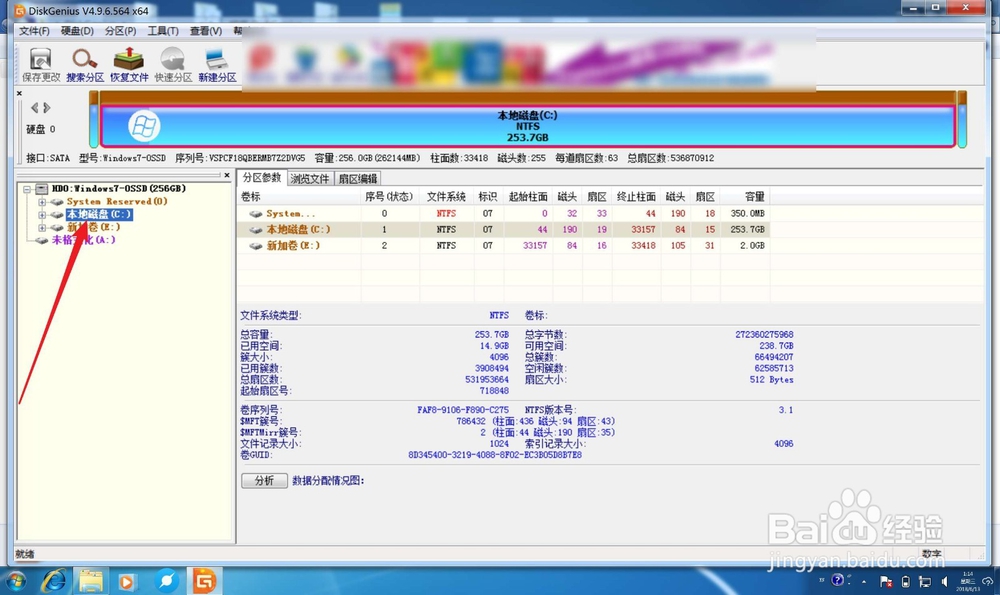
Task: Click the 卷标 column header
Action: click(299, 196)
